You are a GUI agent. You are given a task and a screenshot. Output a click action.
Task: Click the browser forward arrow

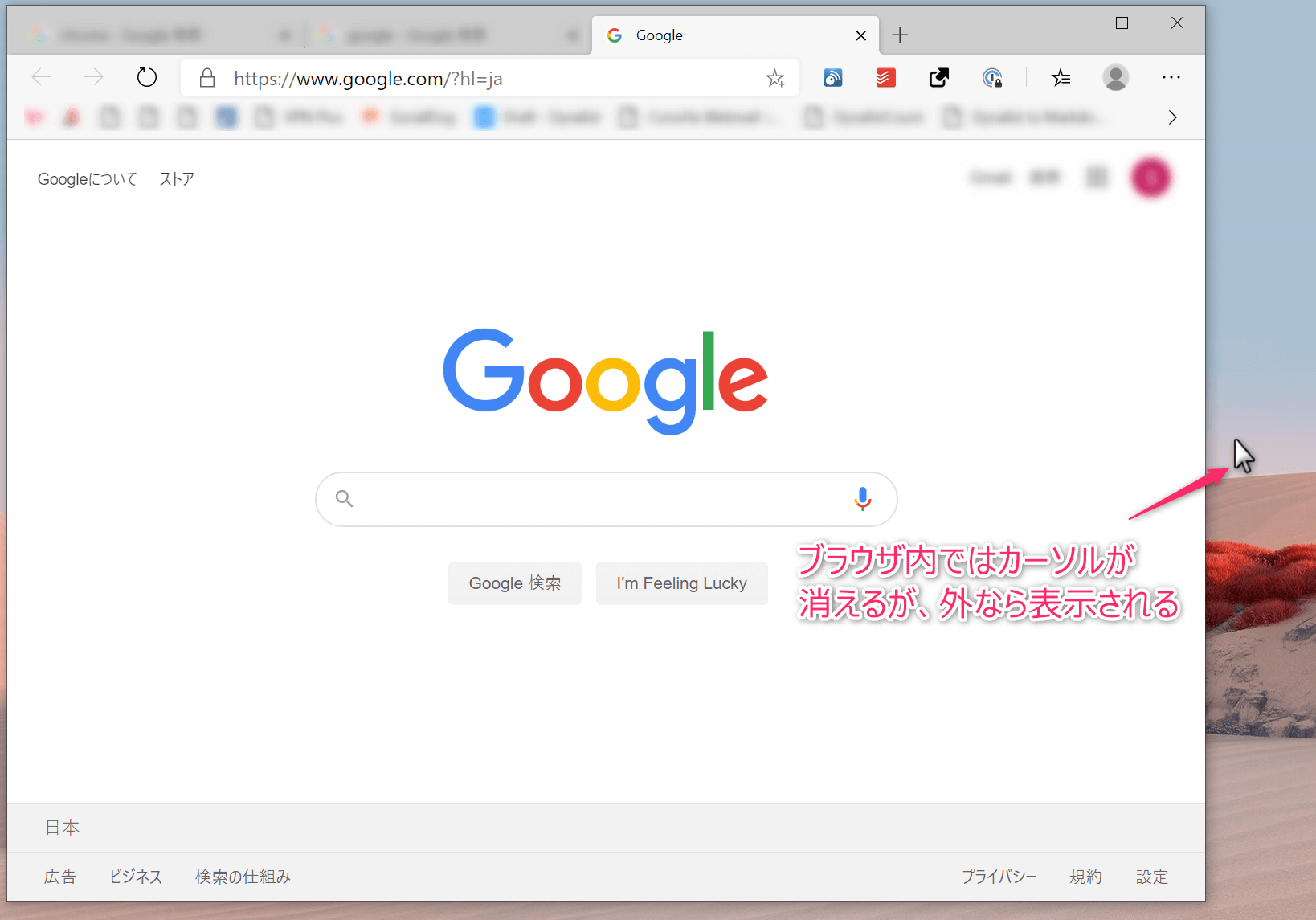pos(94,77)
